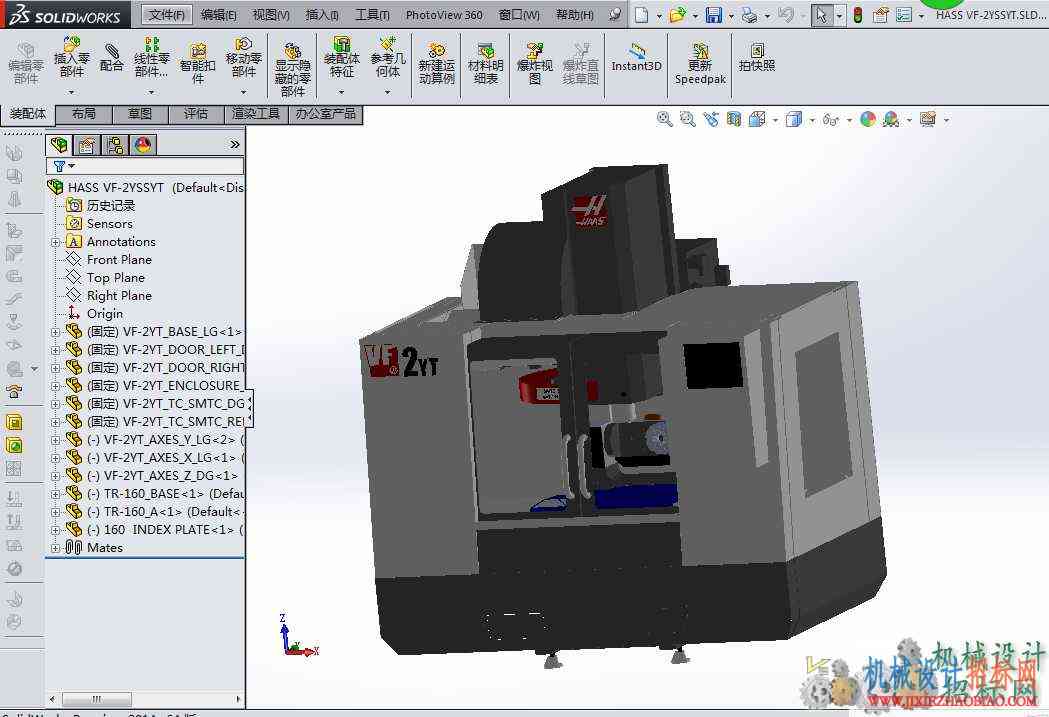Click the Select cursor tool

(822, 15)
